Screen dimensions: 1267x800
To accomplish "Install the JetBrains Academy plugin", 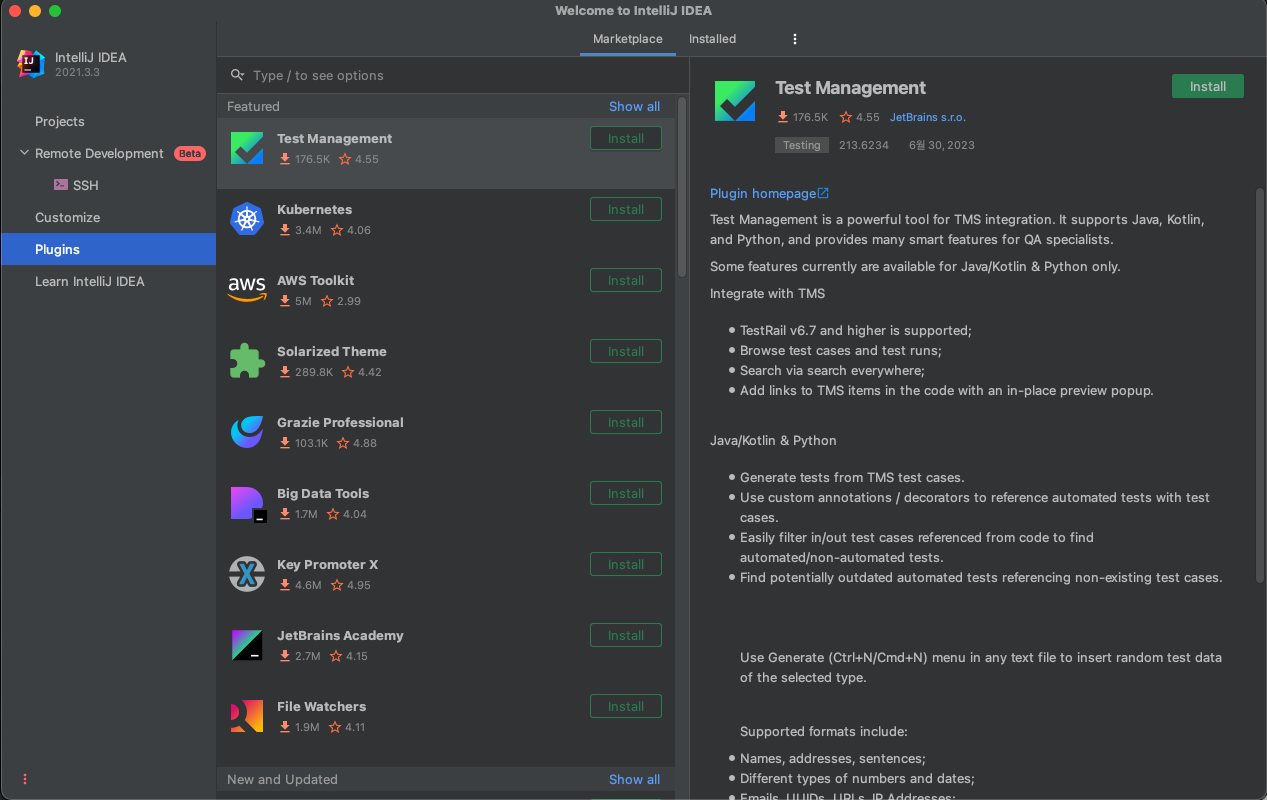I will (x=626, y=635).
